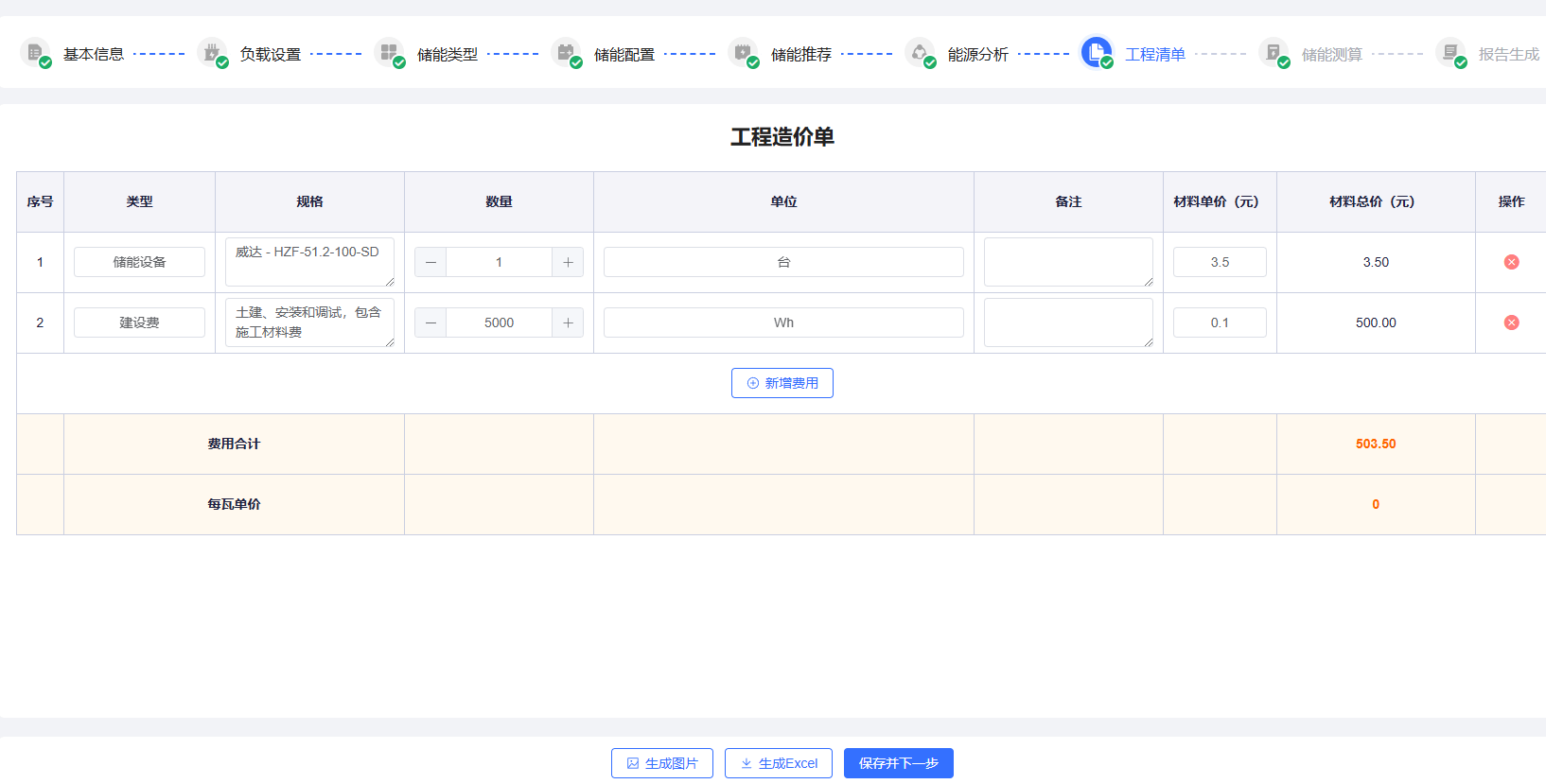This screenshot has height=784, width=1546.
Task: Increase quantity for 建设费 row
Action: (568, 322)
